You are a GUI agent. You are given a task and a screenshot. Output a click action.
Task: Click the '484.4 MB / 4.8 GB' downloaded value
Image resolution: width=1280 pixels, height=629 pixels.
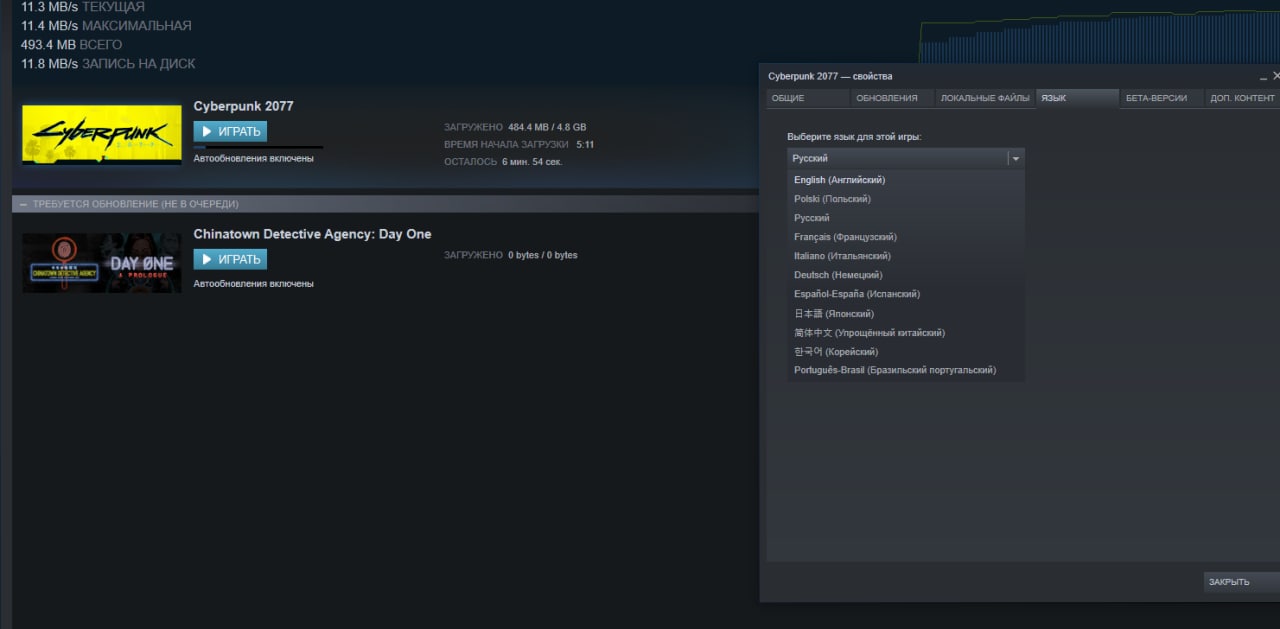click(547, 128)
